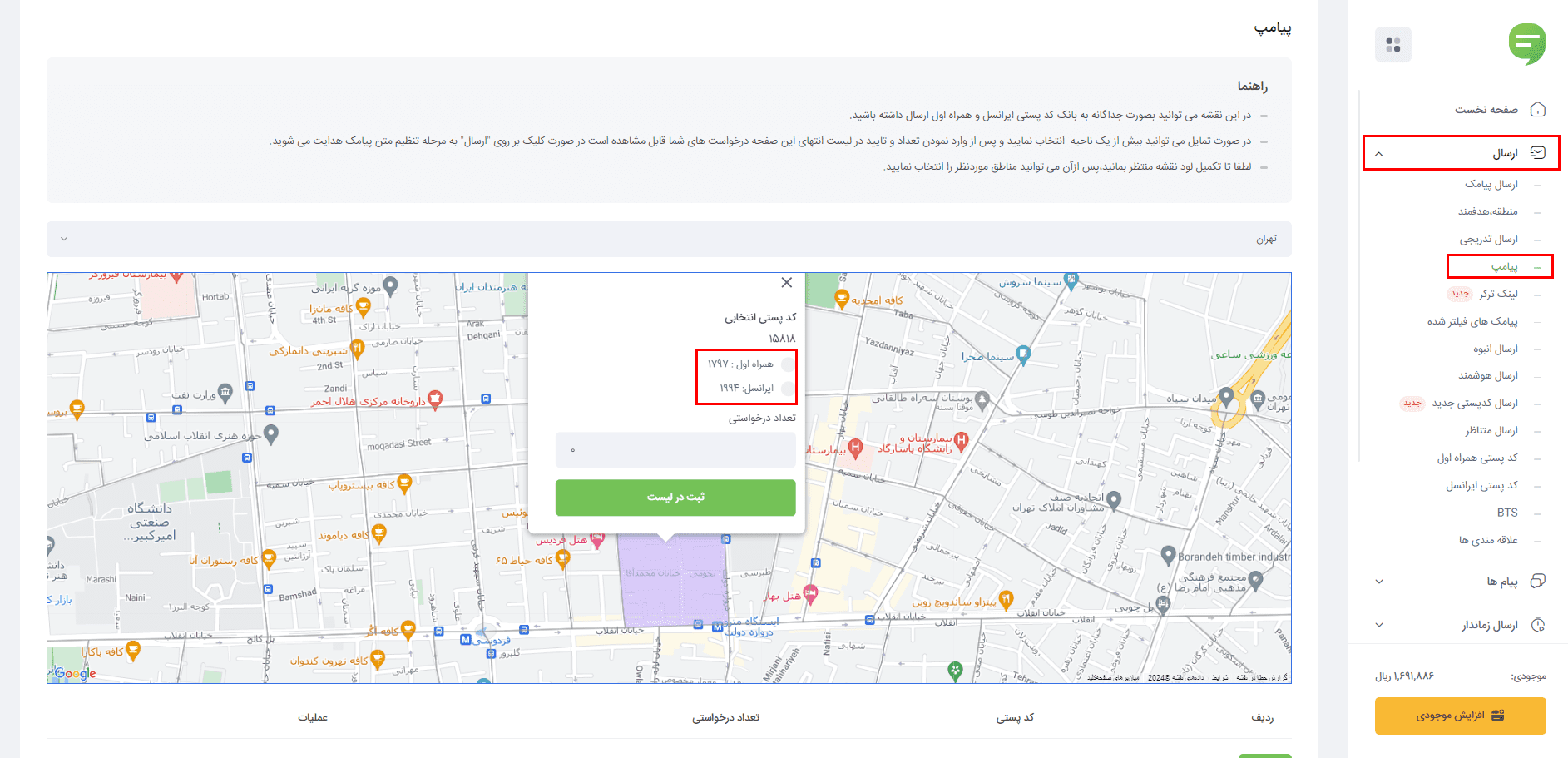
Task: Click the balance amount ۱,۶۹۱,۸۸۶ ریال
Action: pos(1405,676)
